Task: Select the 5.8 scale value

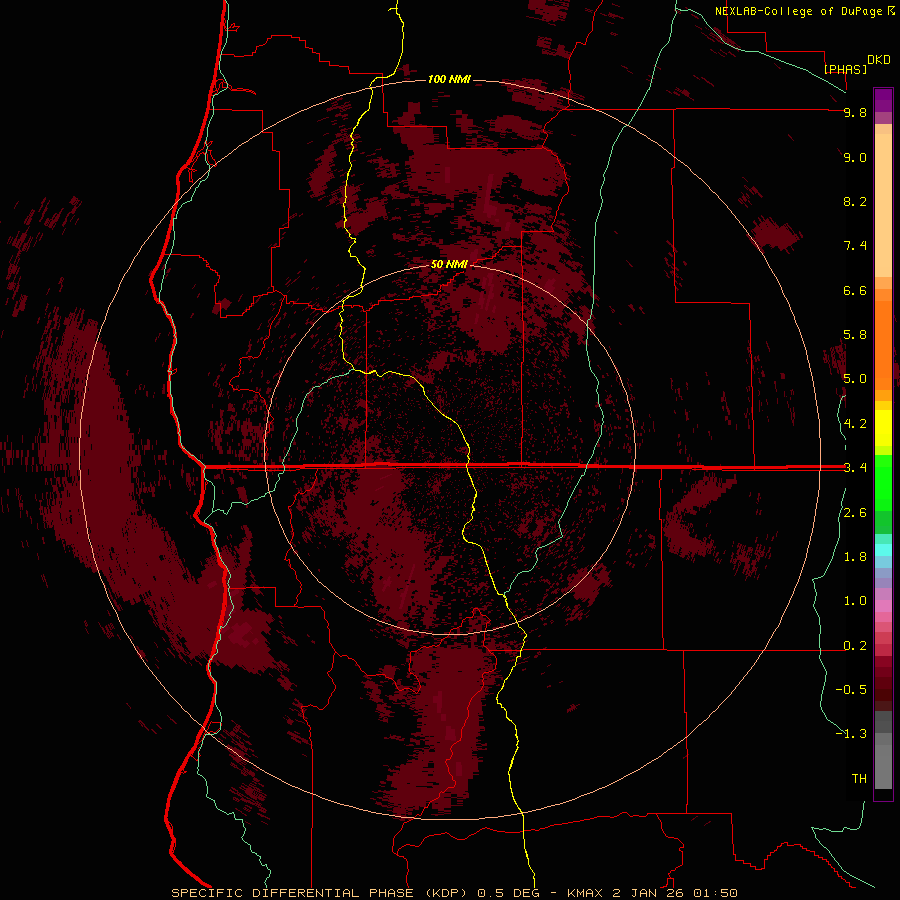Action: pos(855,335)
